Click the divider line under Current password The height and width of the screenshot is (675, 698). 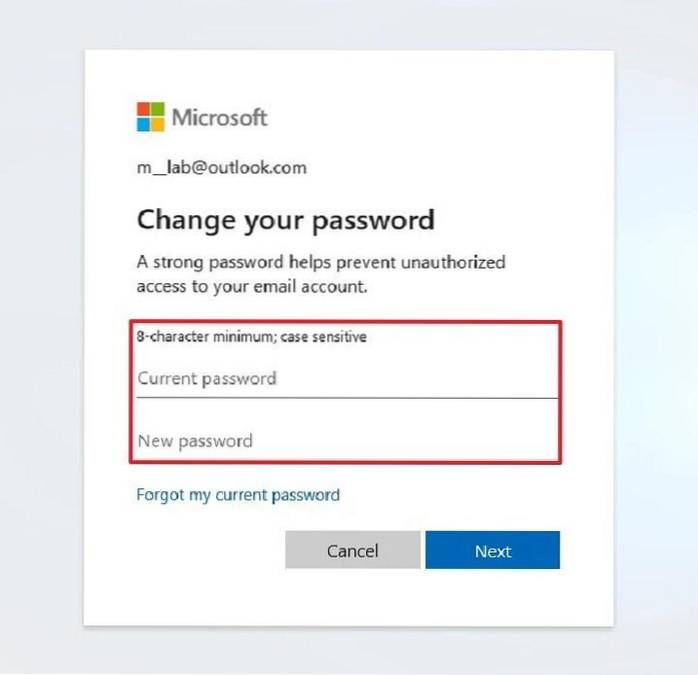(x=345, y=398)
